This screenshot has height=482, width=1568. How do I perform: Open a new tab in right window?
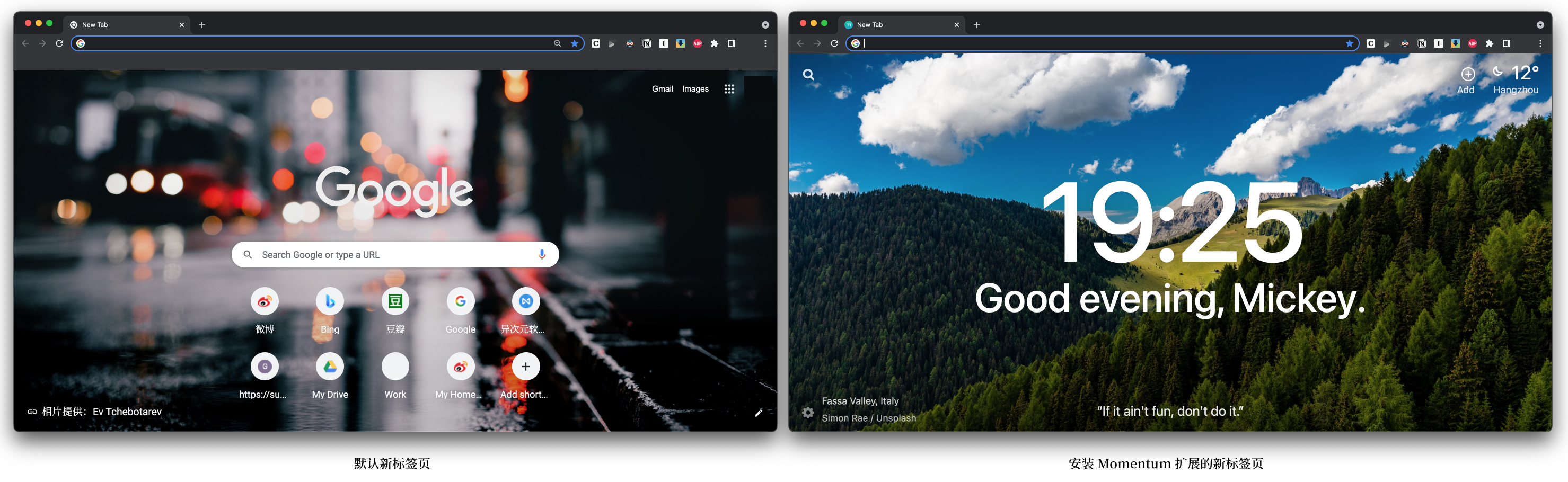[977, 25]
